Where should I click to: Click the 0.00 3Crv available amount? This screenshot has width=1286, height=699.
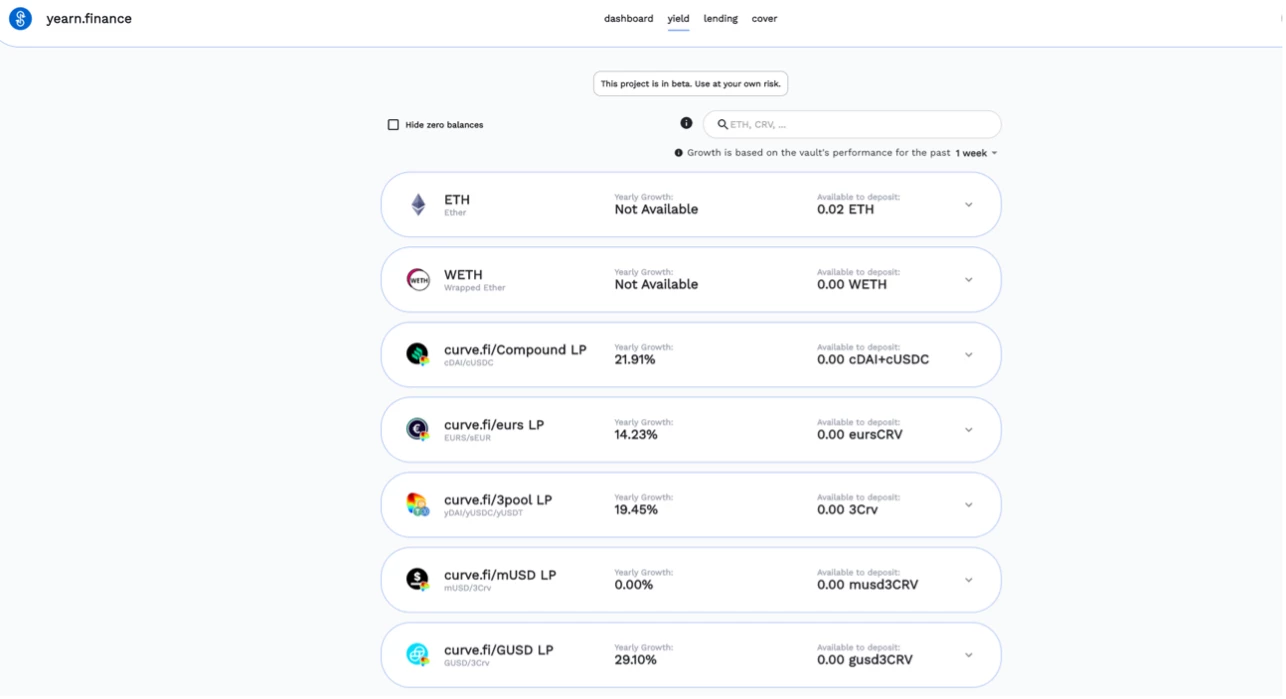point(847,510)
